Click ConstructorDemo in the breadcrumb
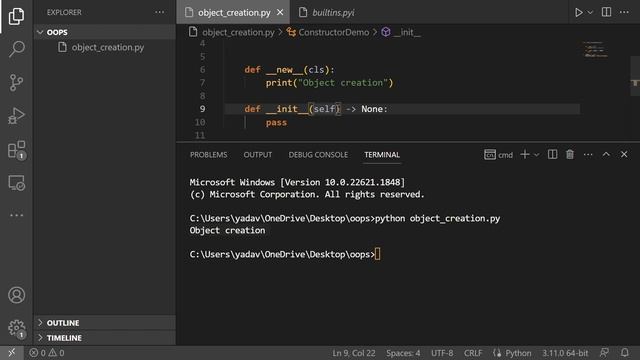 click(x=333, y=32)
